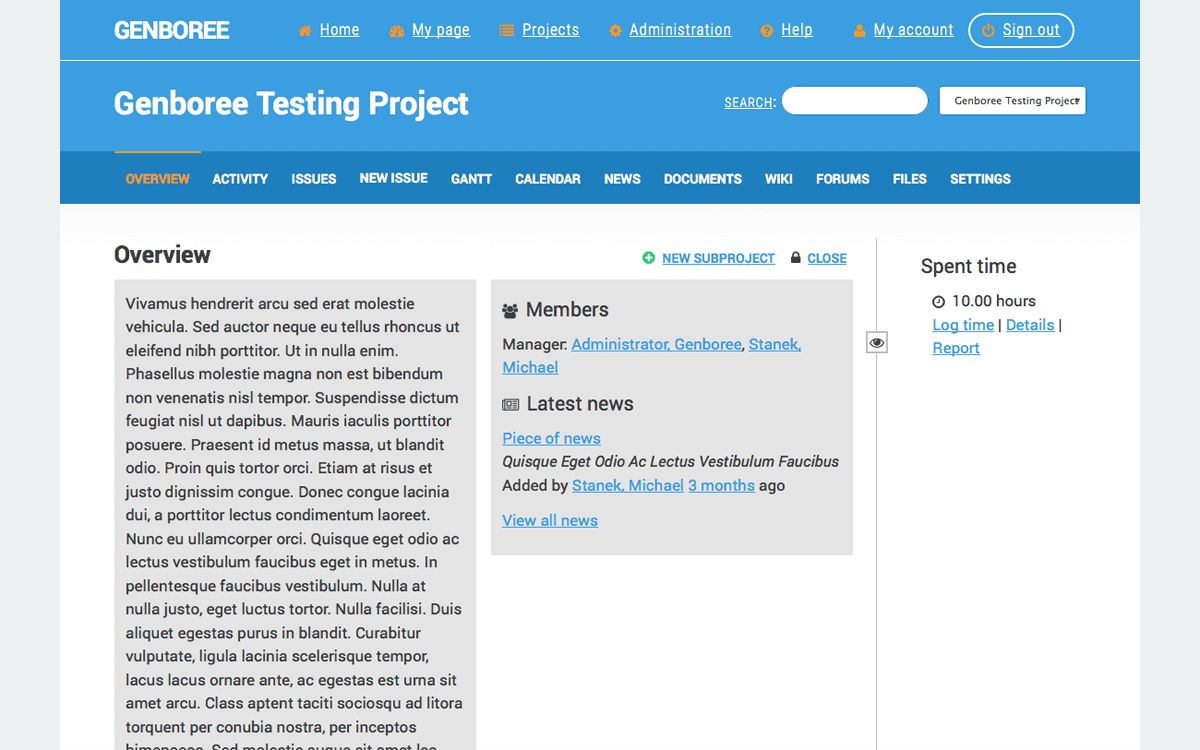This screenshot has width=1200, height=750.
Task: Click the Projects list icon
Action: (507, 31)
